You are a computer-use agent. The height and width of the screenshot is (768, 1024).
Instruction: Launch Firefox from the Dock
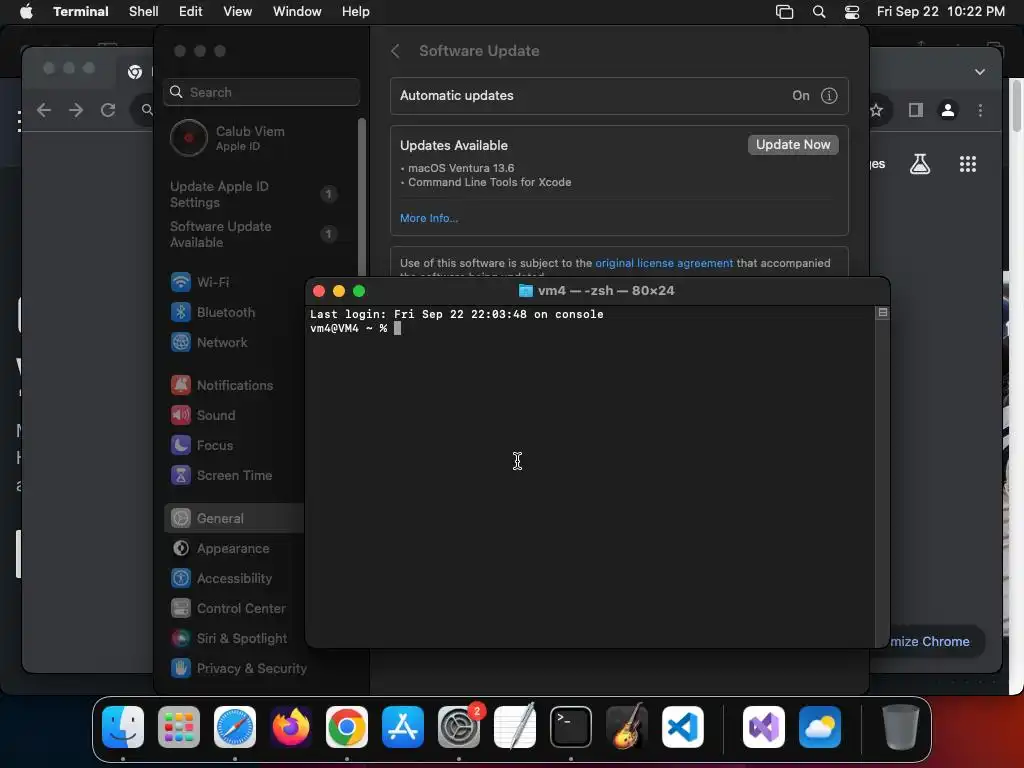tap(291, 727)
